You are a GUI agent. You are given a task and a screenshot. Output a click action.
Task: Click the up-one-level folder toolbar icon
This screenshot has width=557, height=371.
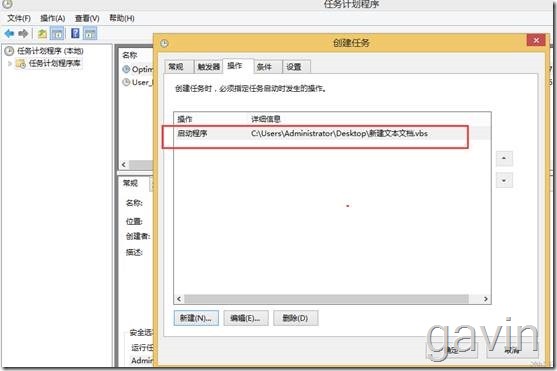point(43,34)
